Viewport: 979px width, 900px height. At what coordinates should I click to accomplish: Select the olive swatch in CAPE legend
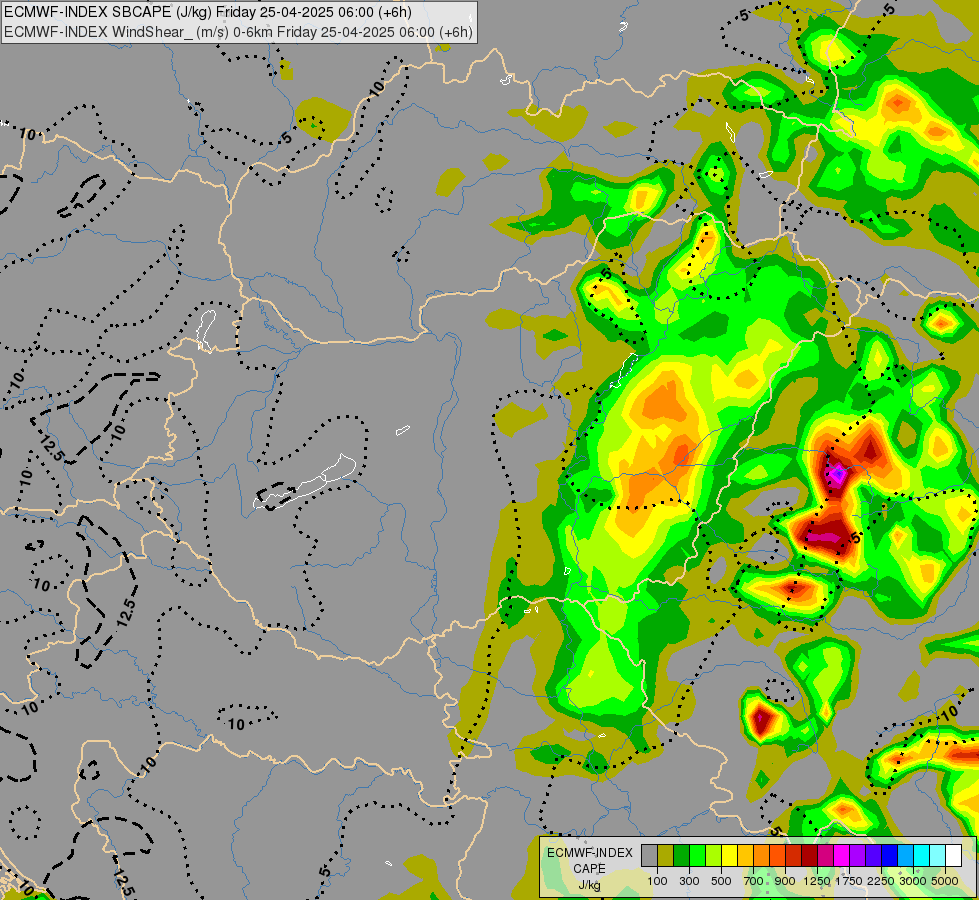[666, 855]
